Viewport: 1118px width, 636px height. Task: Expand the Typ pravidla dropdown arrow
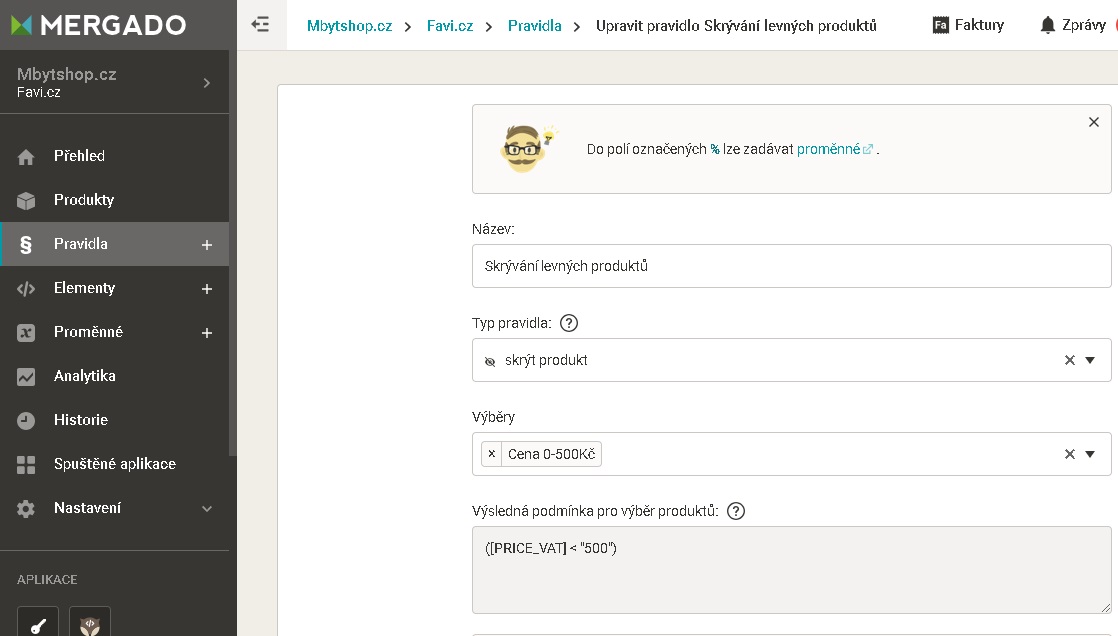[x=1089, y=360]
